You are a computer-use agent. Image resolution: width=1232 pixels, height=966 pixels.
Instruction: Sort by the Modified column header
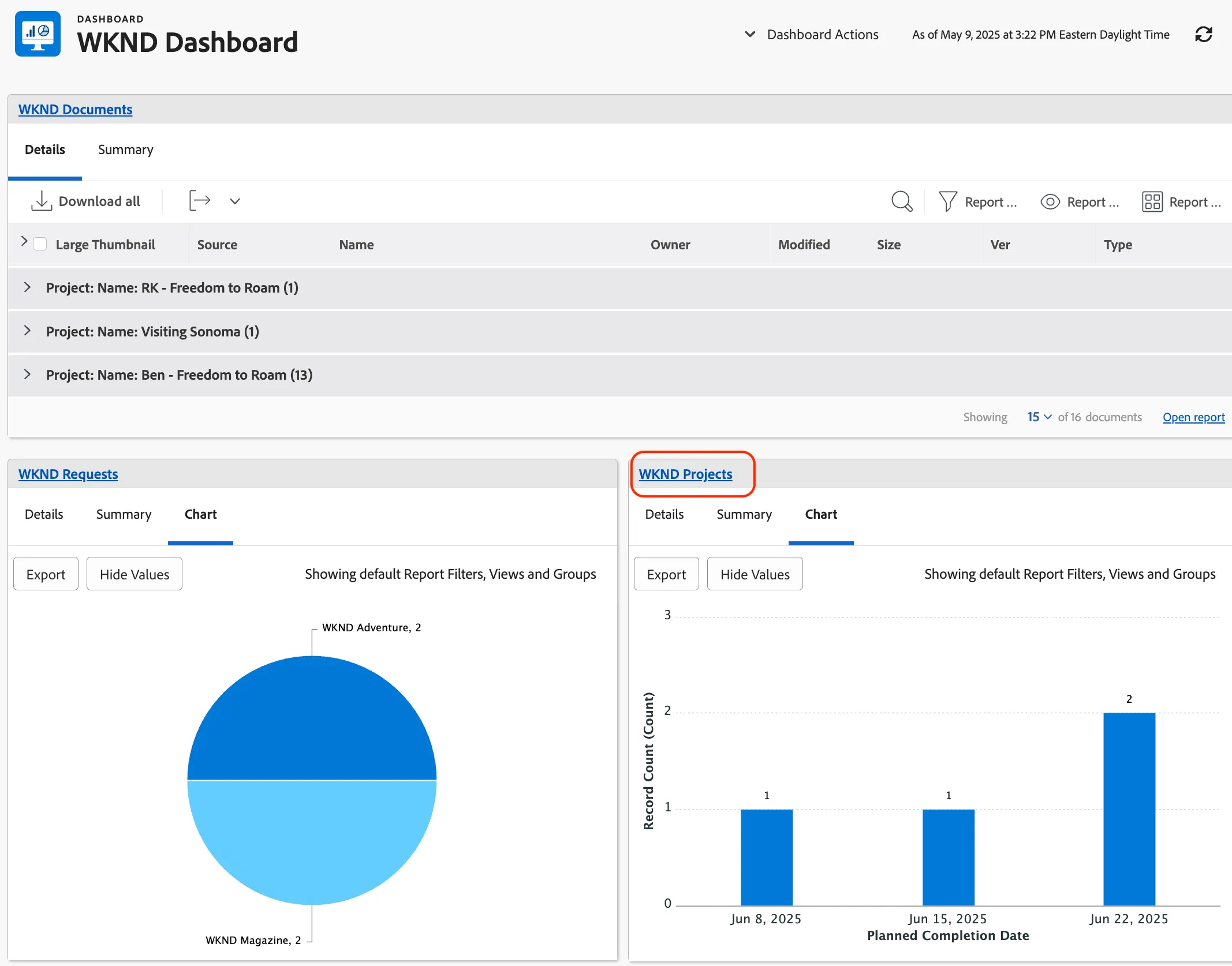point(804,245)
